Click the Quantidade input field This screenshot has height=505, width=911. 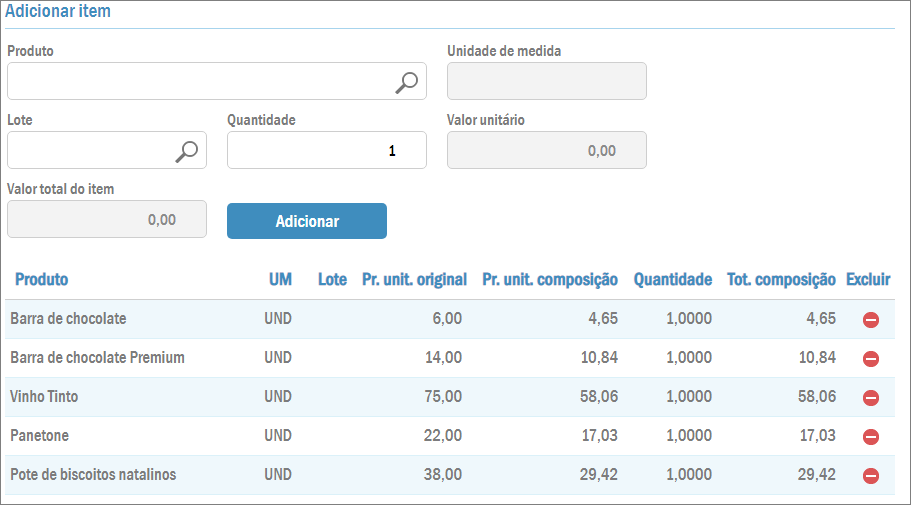pos(326,151)
